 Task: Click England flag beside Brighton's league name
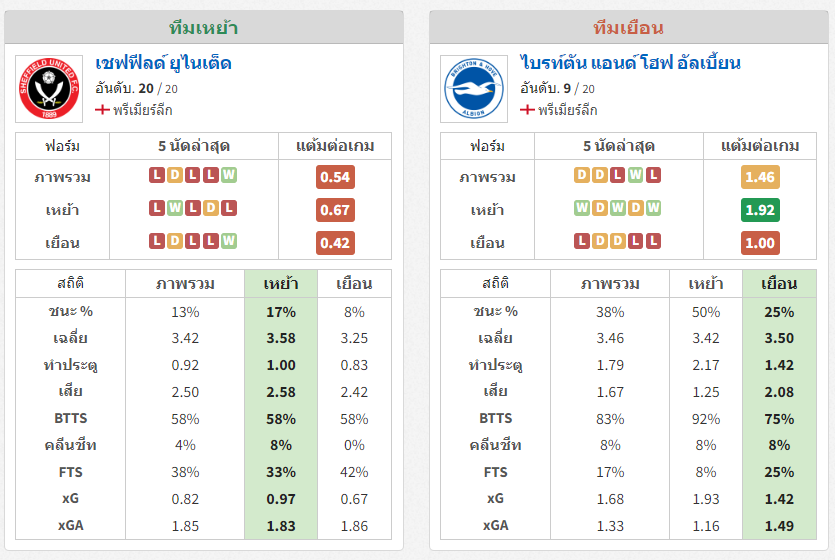(x=527, y=110)
